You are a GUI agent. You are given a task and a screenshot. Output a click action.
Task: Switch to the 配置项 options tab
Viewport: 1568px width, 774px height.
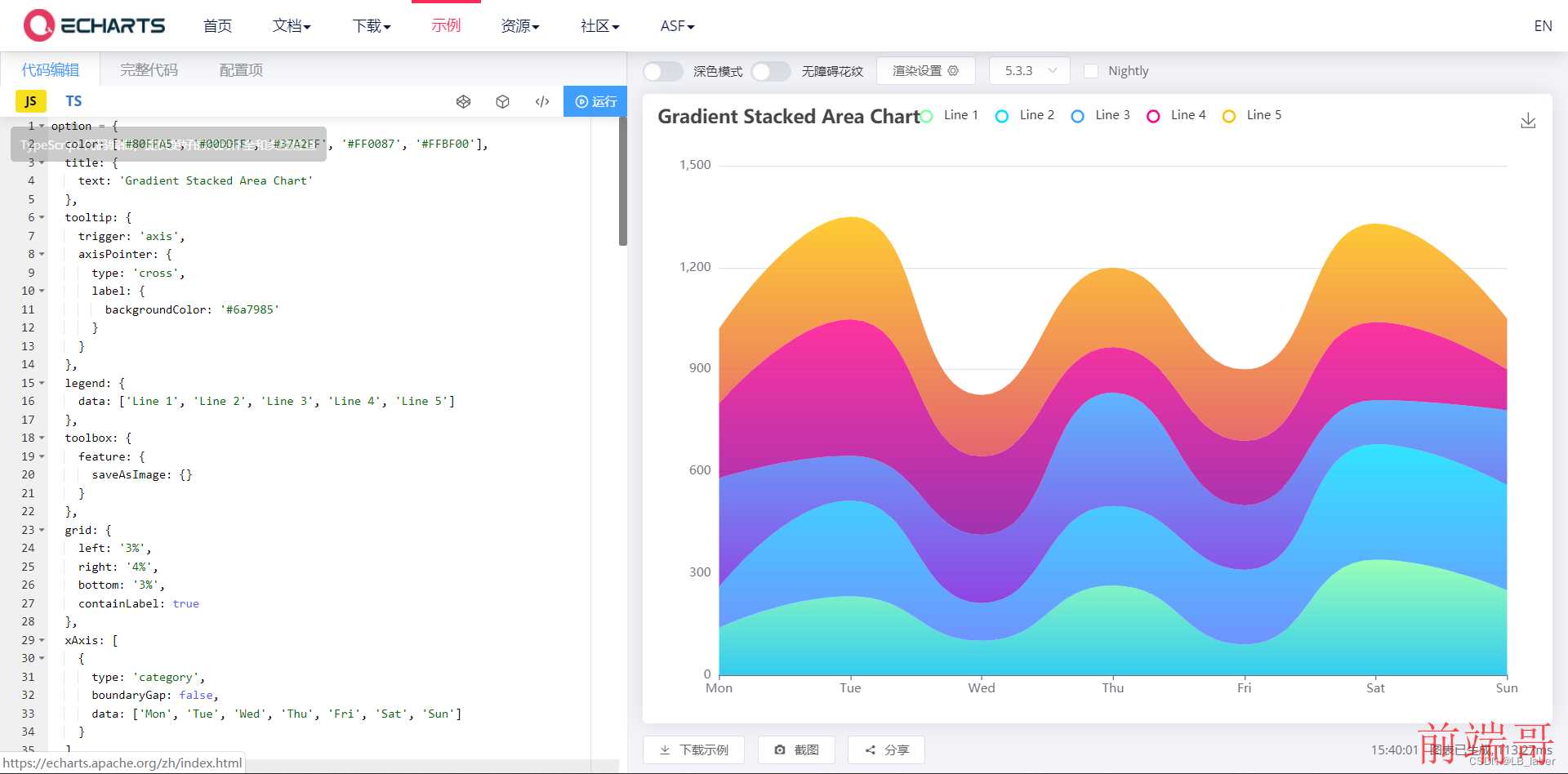(x=241, y=70)
